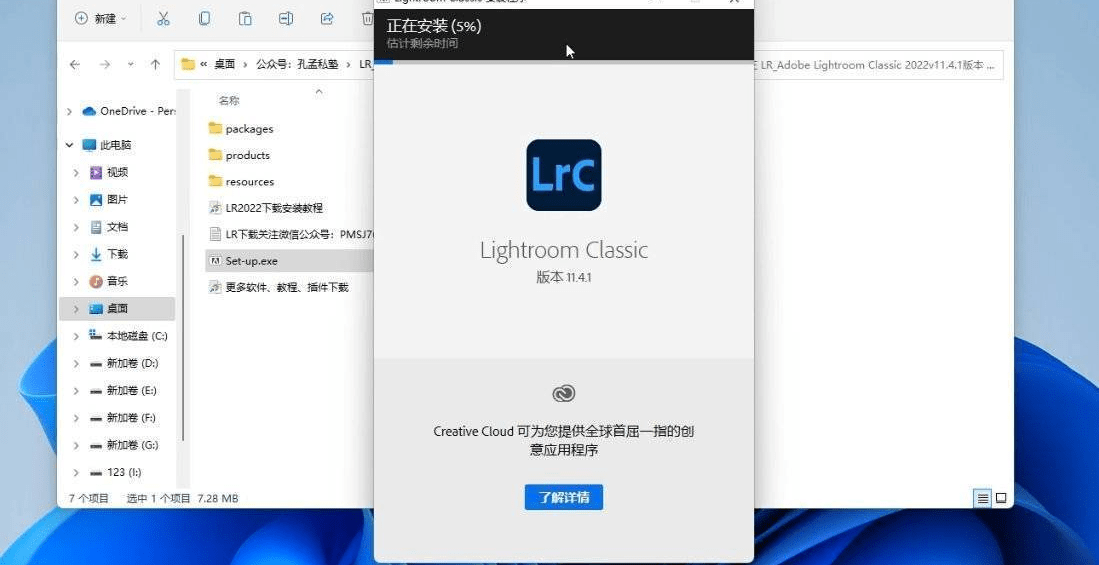This screenshot has height=565, width=1099.
Task: Expand the 123 (I:) drive node
Action: [76, 472]
